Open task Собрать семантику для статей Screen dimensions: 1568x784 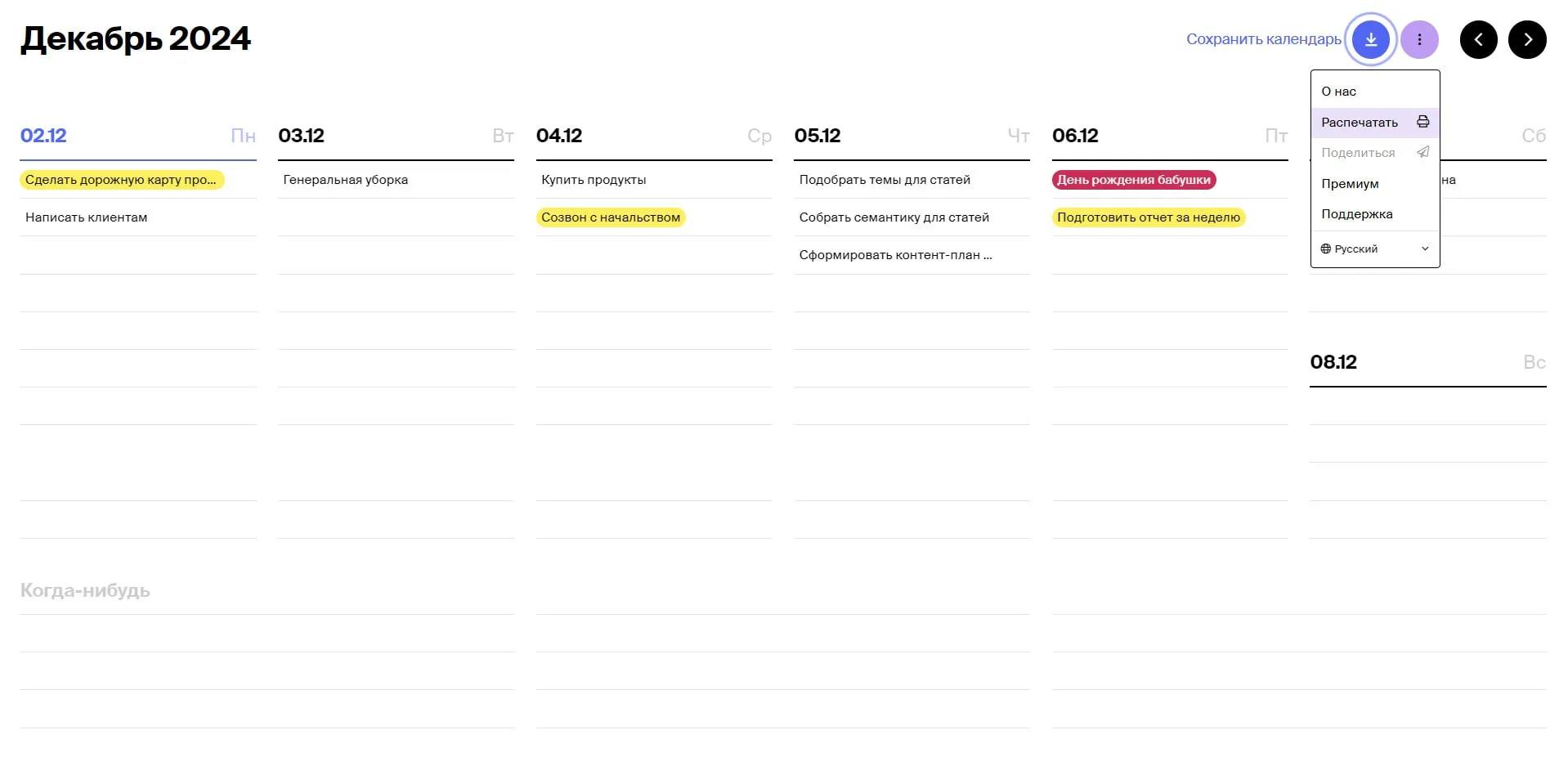coord(894,217)
